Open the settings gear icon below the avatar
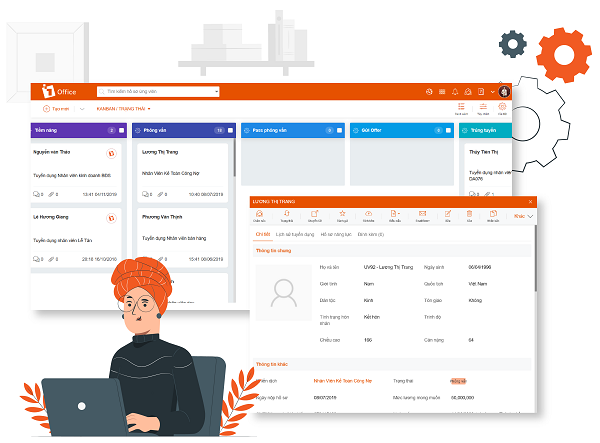 (502, 107)
